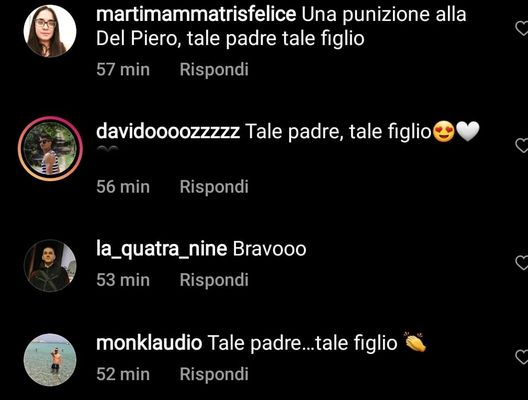The width and height of the screenshot is (528, 400).
Task: Open monklaudio username link
Action: pyautogui.click(x=149, y=343)
